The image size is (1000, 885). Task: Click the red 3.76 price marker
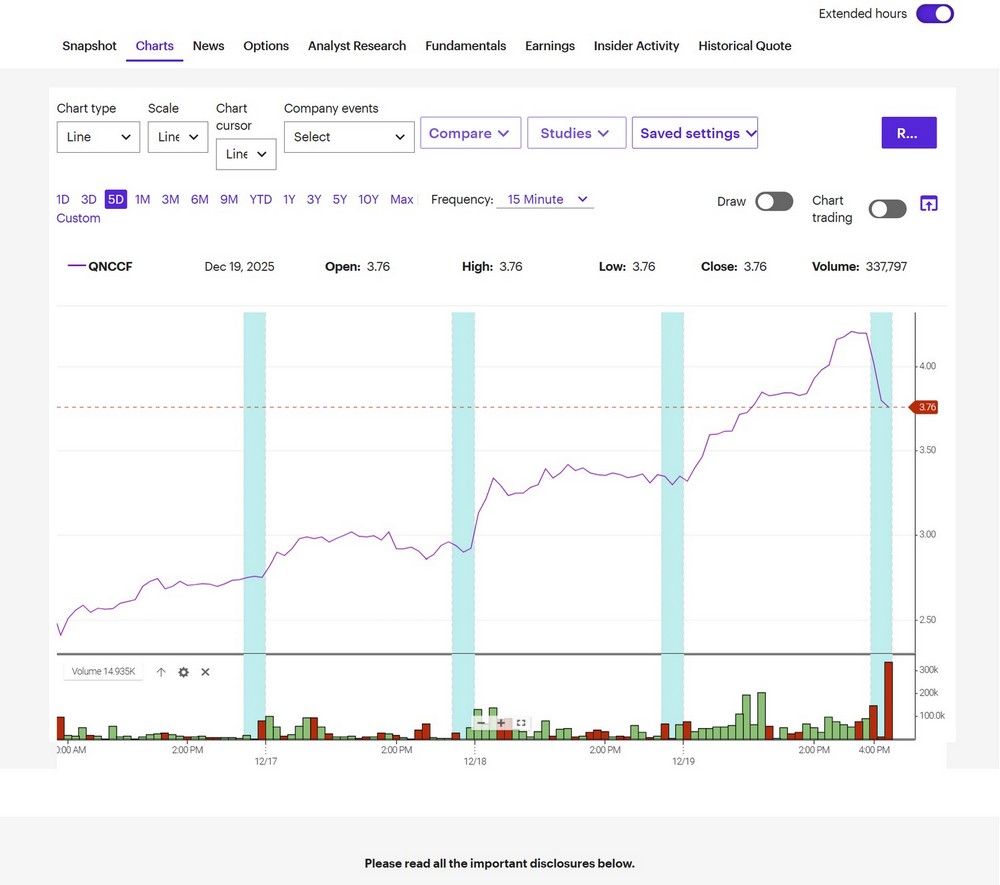[x=925, y=407]
